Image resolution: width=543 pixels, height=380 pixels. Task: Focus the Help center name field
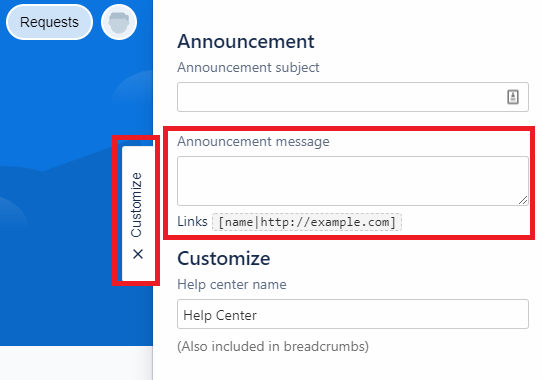coord(353,314)
